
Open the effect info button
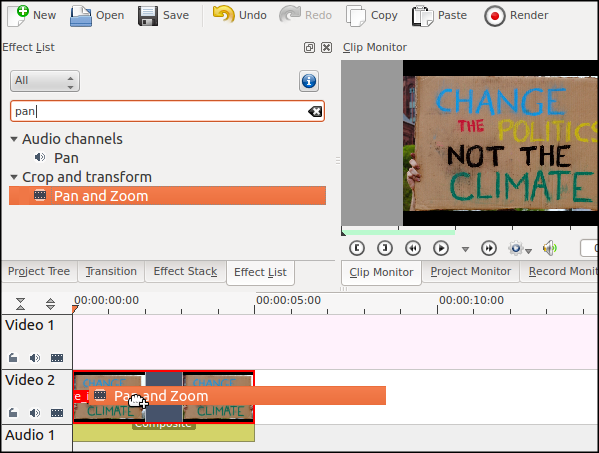tap(309, 81)
